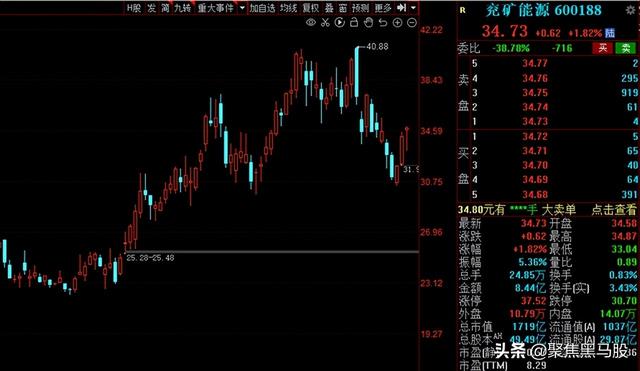Zoom in chart with plus icon
640x371 pixels.
click(398, 23)
